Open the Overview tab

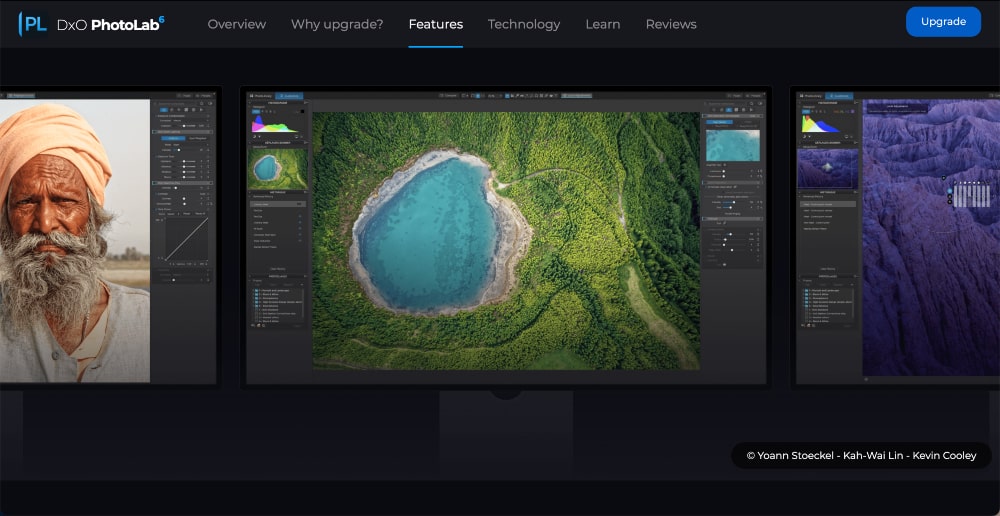point(236,24)
